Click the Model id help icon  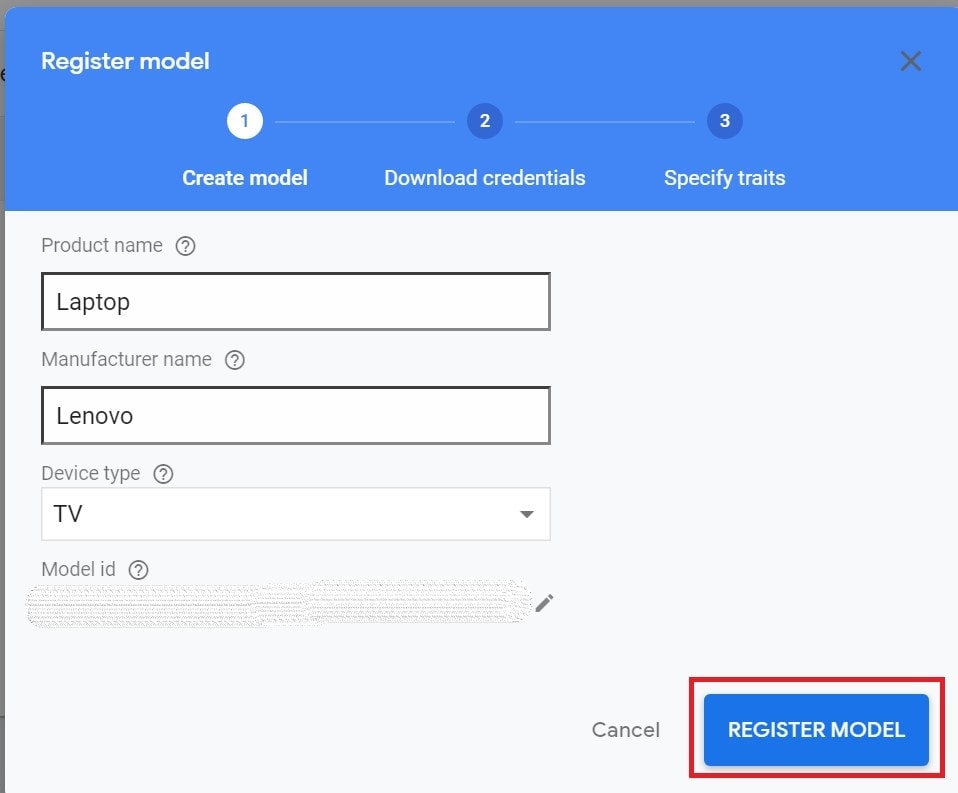139,570
